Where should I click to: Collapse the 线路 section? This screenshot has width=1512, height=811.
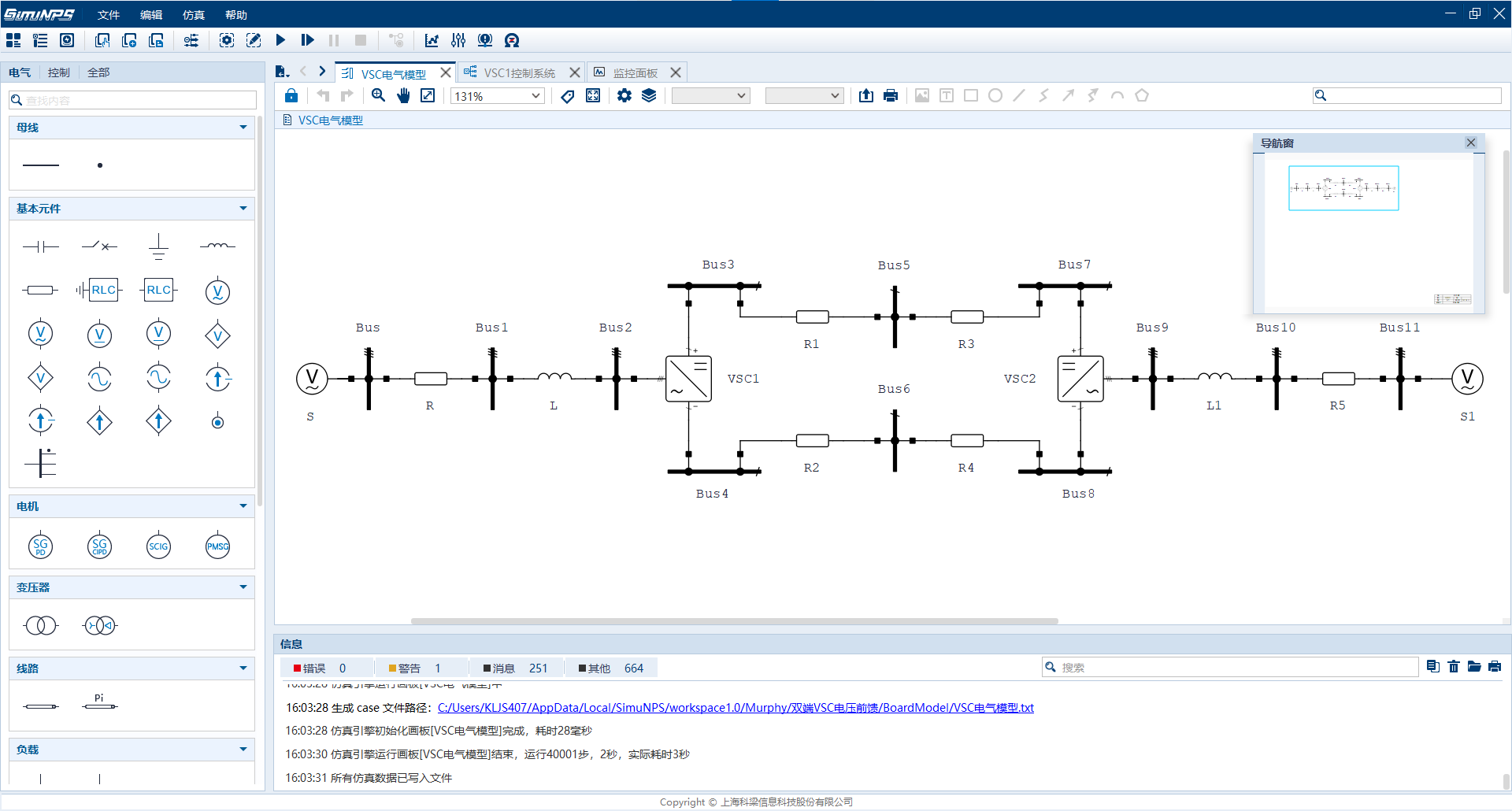[243, 668]
